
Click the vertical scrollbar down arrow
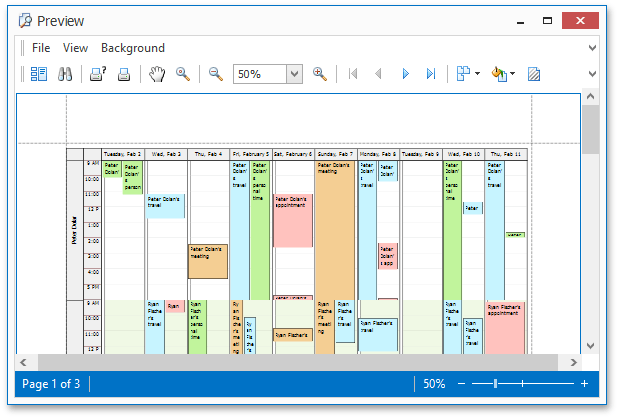[590, 346]
